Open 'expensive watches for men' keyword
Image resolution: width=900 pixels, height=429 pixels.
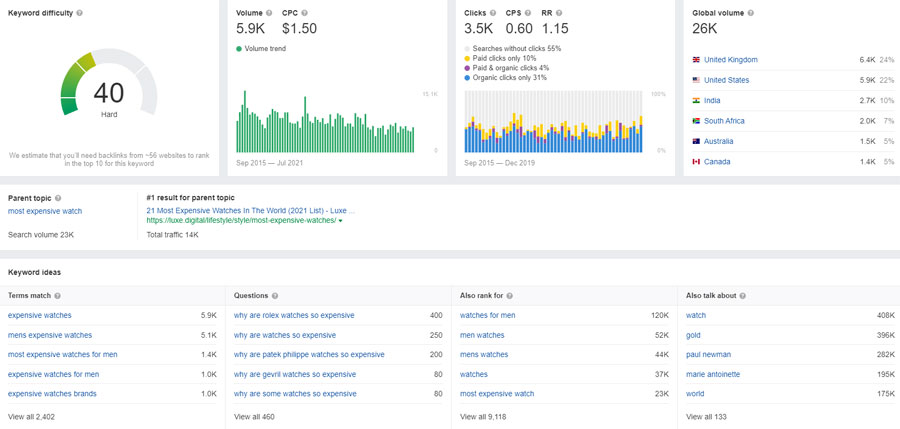tap(53, 374)
